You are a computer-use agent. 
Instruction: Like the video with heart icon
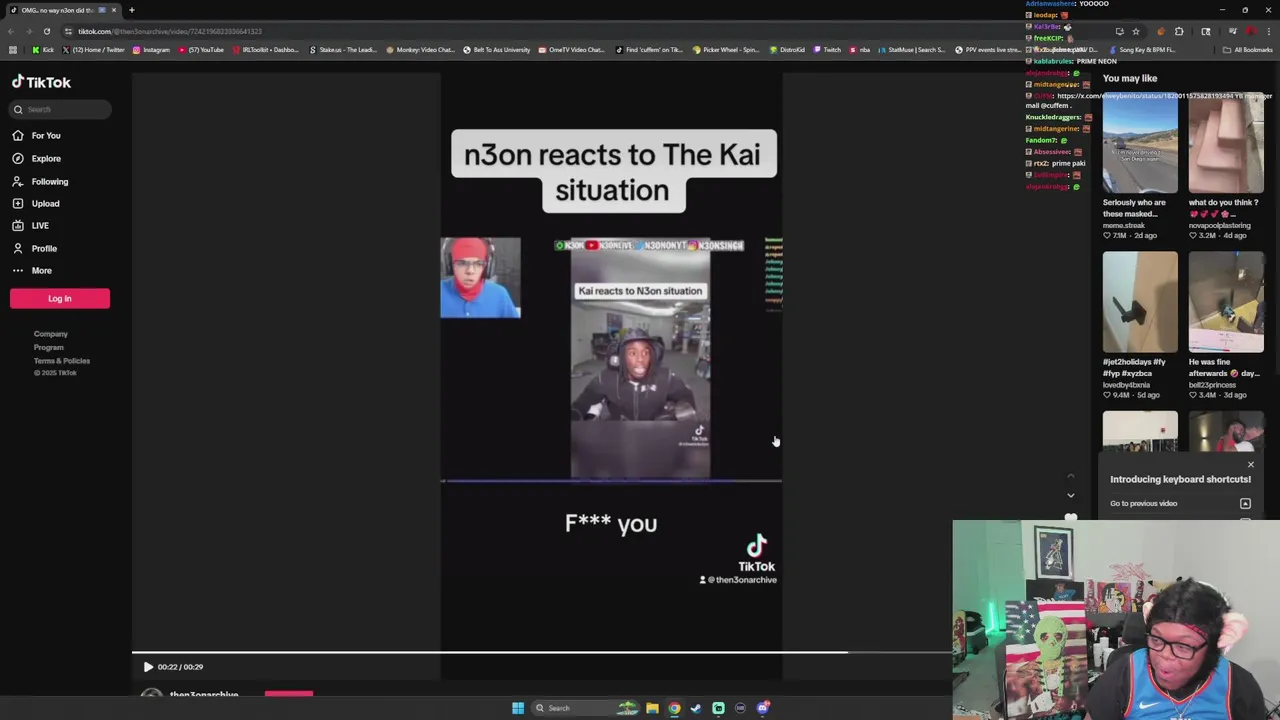click(x=1071, y=518)
